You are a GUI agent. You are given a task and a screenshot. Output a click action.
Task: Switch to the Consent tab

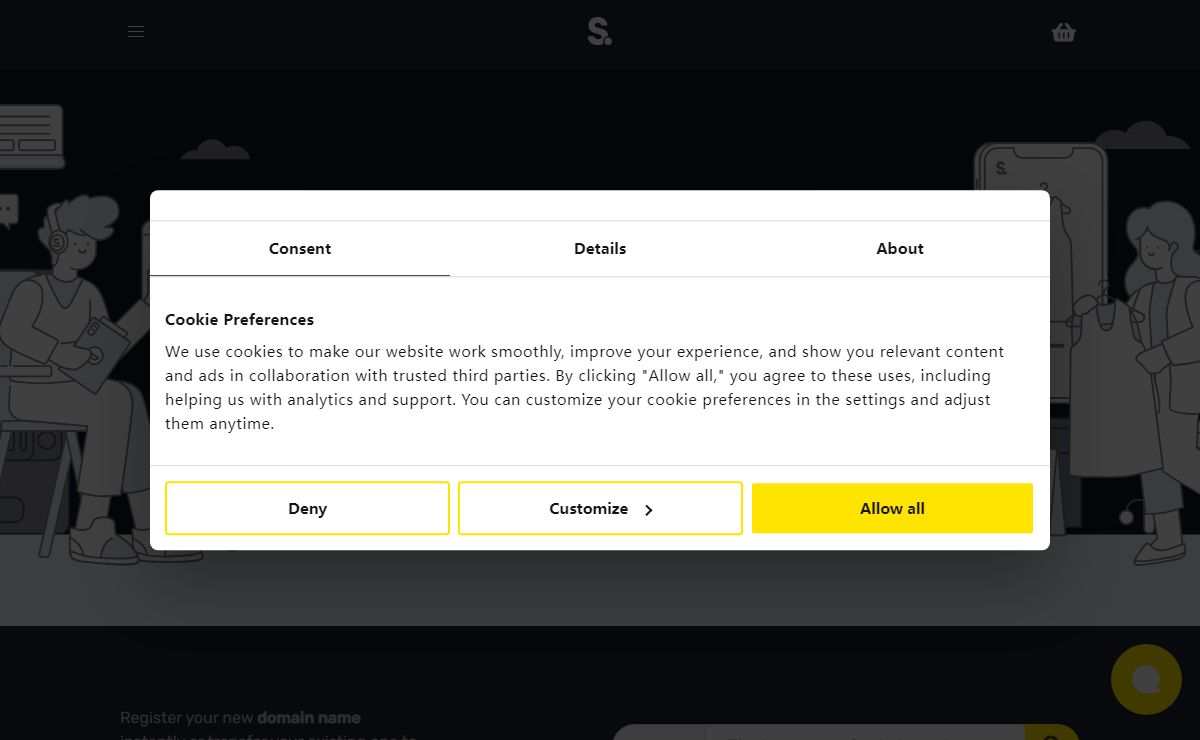pos(300,248)
